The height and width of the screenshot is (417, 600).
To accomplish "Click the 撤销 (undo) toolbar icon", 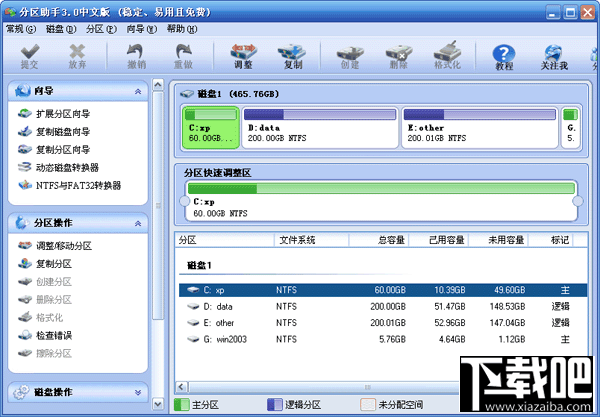I will coord(137,57).
